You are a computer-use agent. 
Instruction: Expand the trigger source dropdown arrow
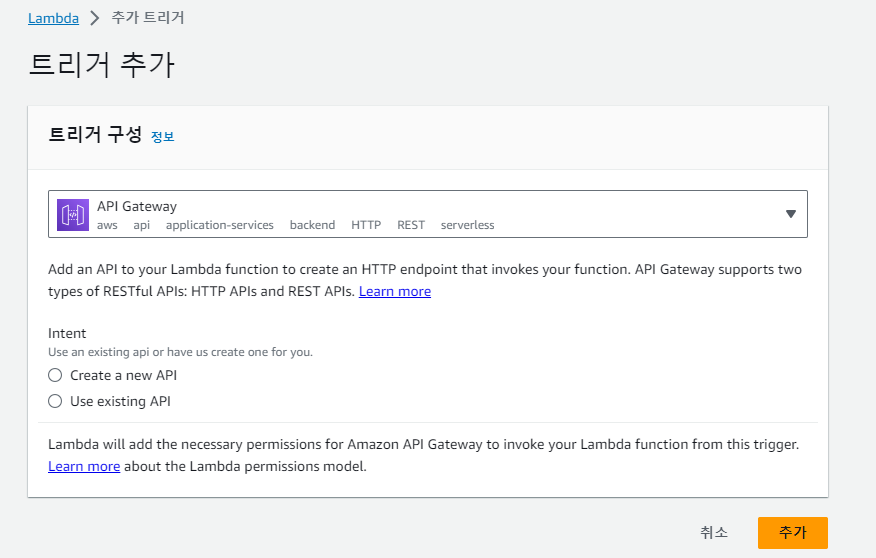(x=790, y=214)
